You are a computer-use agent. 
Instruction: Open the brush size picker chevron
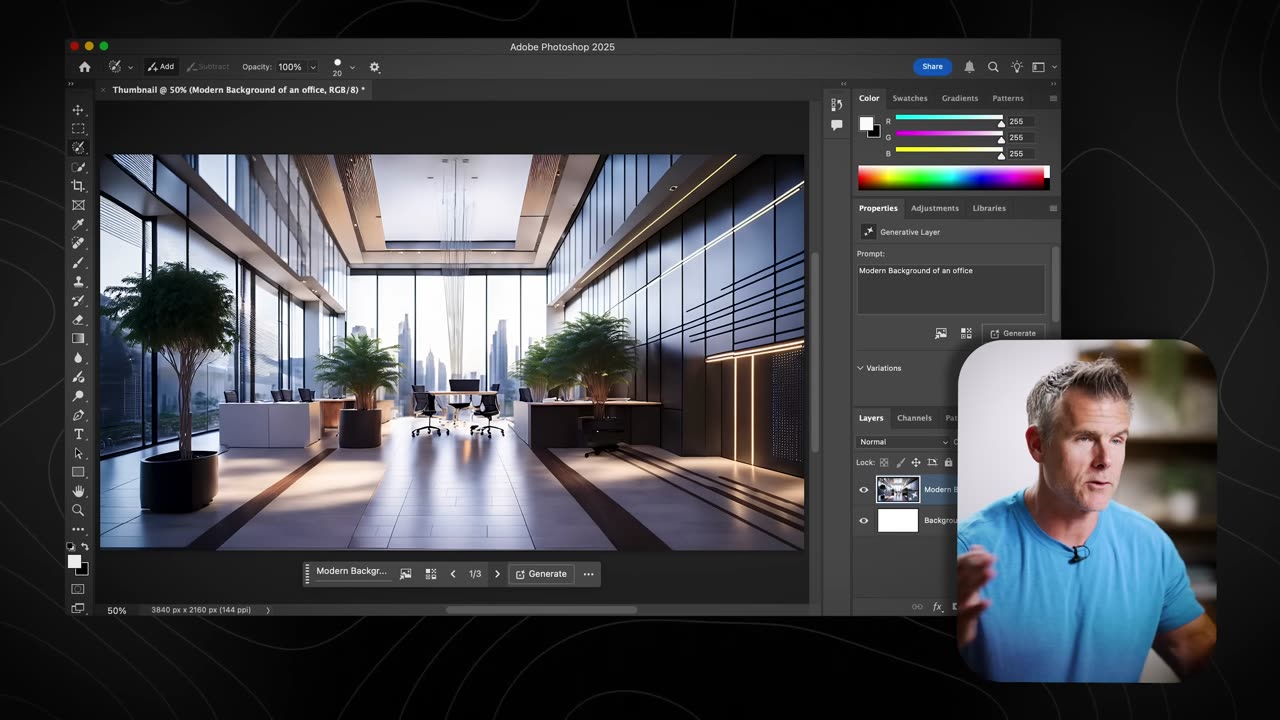352,68
